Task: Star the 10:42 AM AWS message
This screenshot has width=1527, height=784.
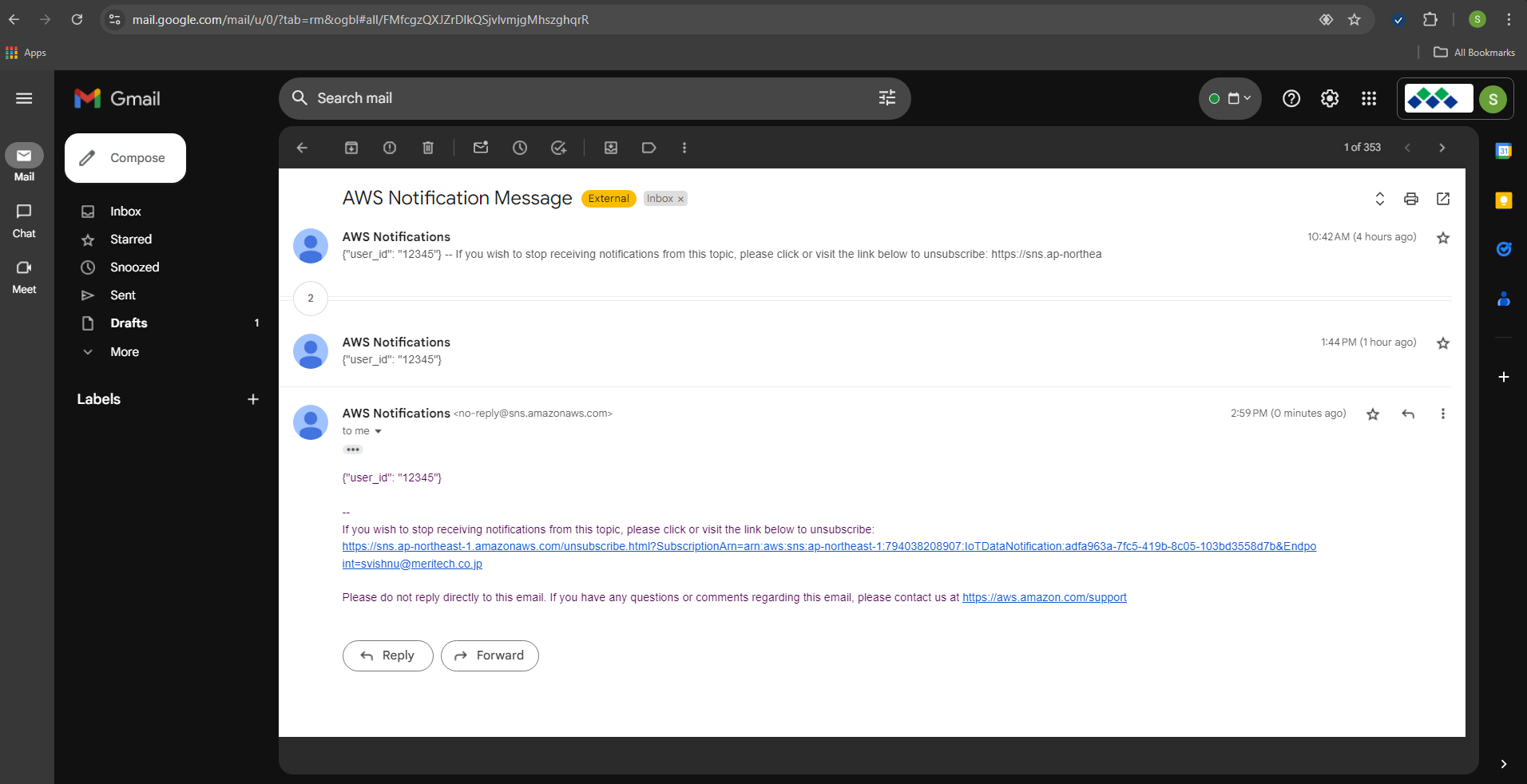Action: pyautogui.click(x=1443, y=238)
